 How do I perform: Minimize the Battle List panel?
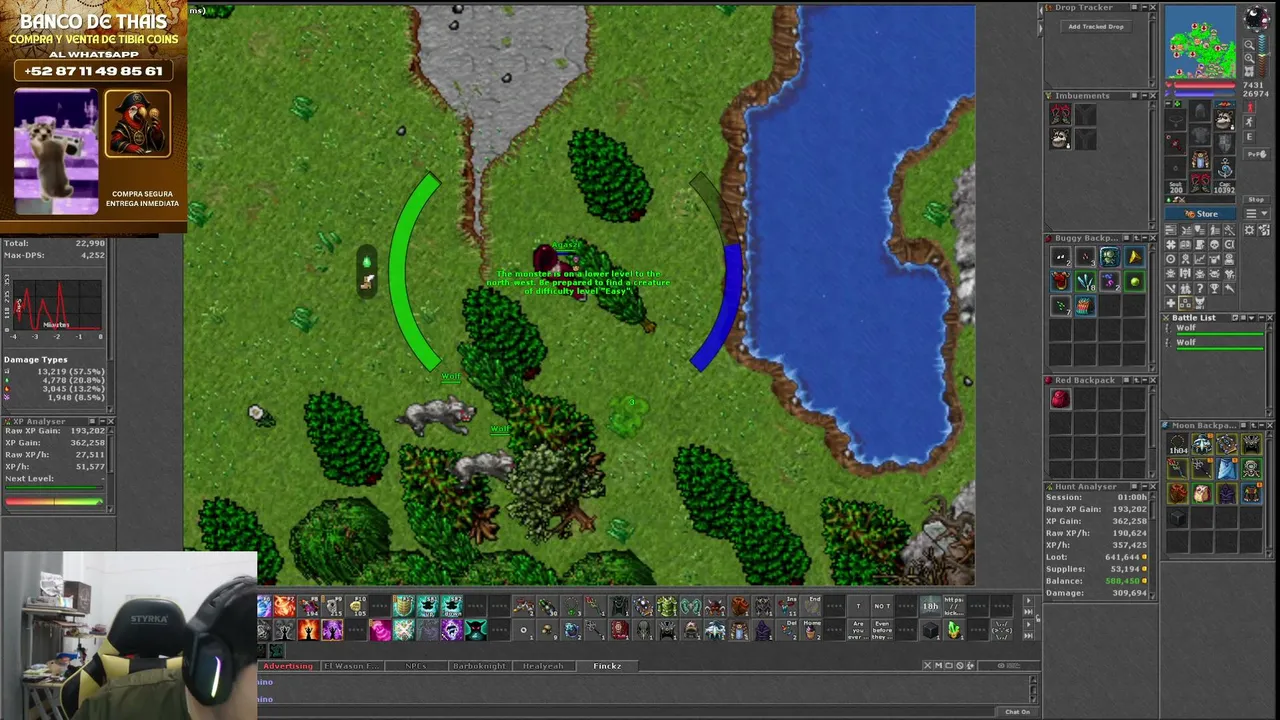[1260, 318]
